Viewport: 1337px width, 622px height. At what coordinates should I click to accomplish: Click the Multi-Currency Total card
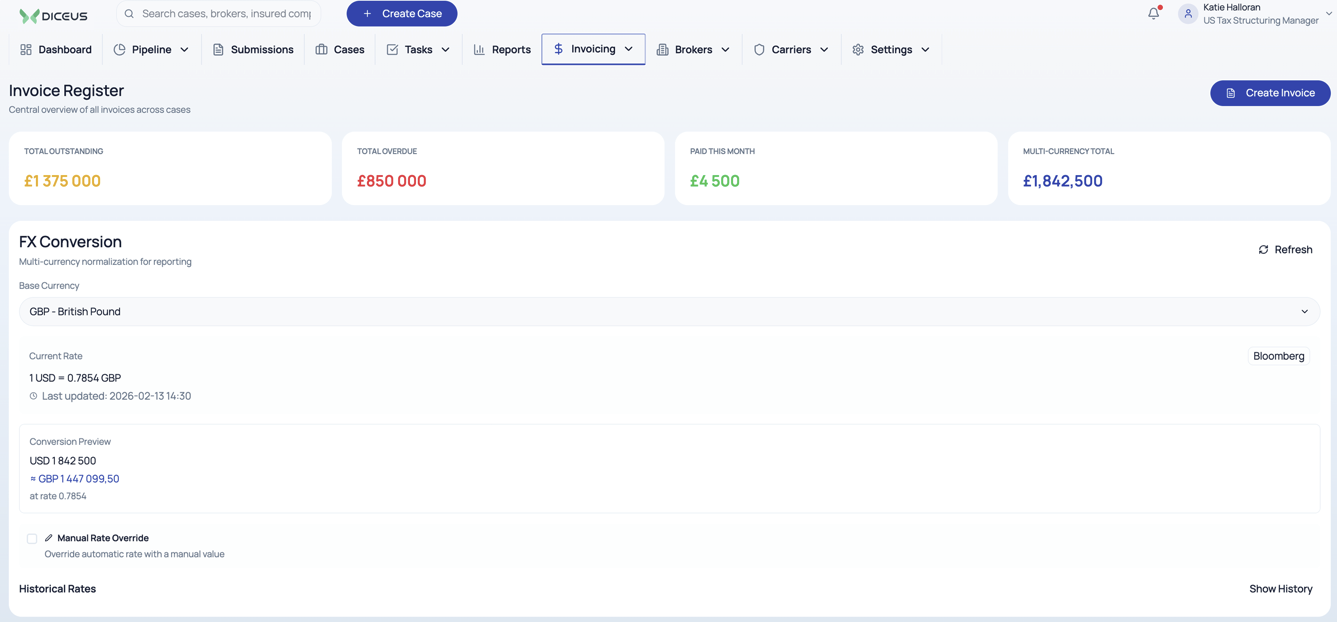pos(1169,168)
